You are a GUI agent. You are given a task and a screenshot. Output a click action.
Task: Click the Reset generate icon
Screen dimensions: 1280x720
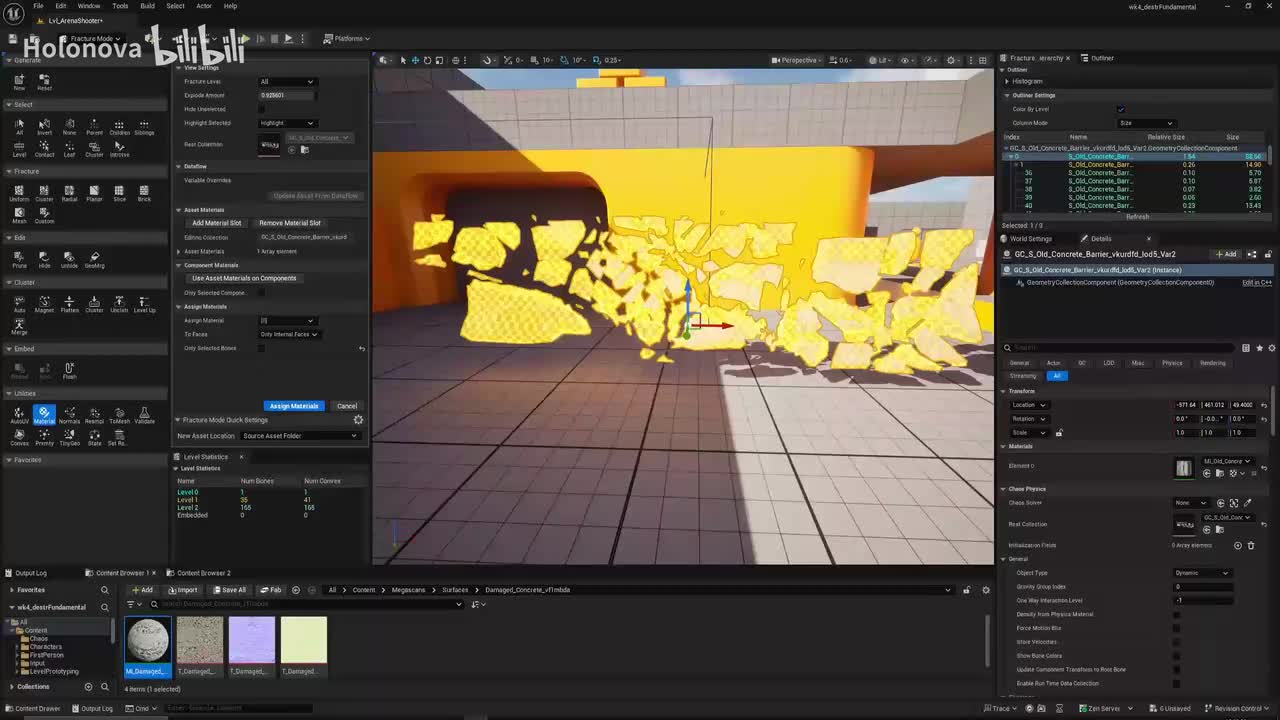(44, 82)
